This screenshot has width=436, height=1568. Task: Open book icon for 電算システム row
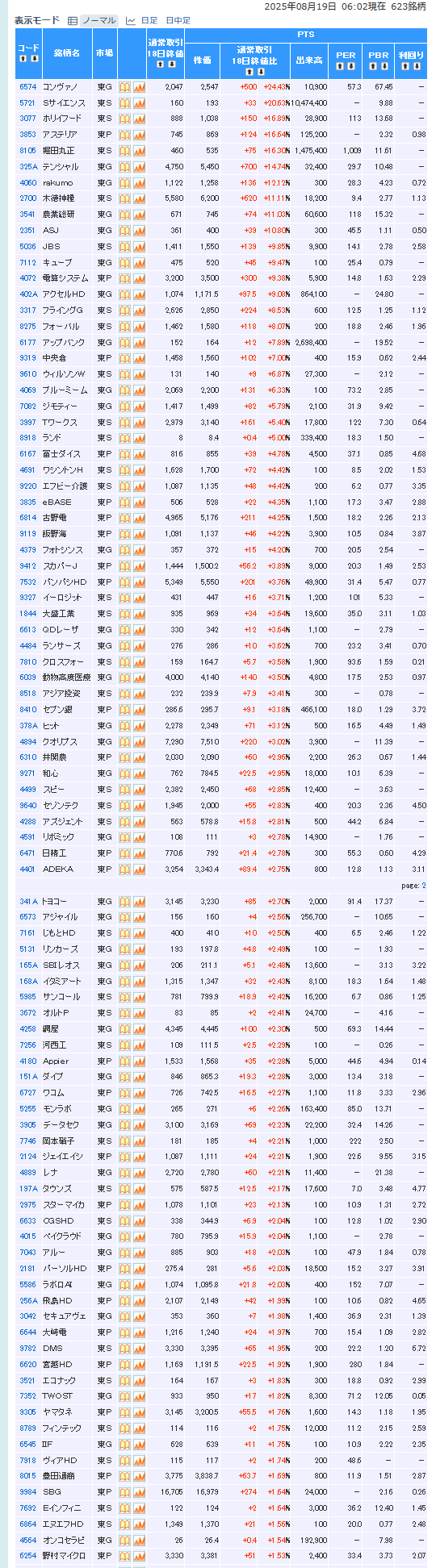125,278
